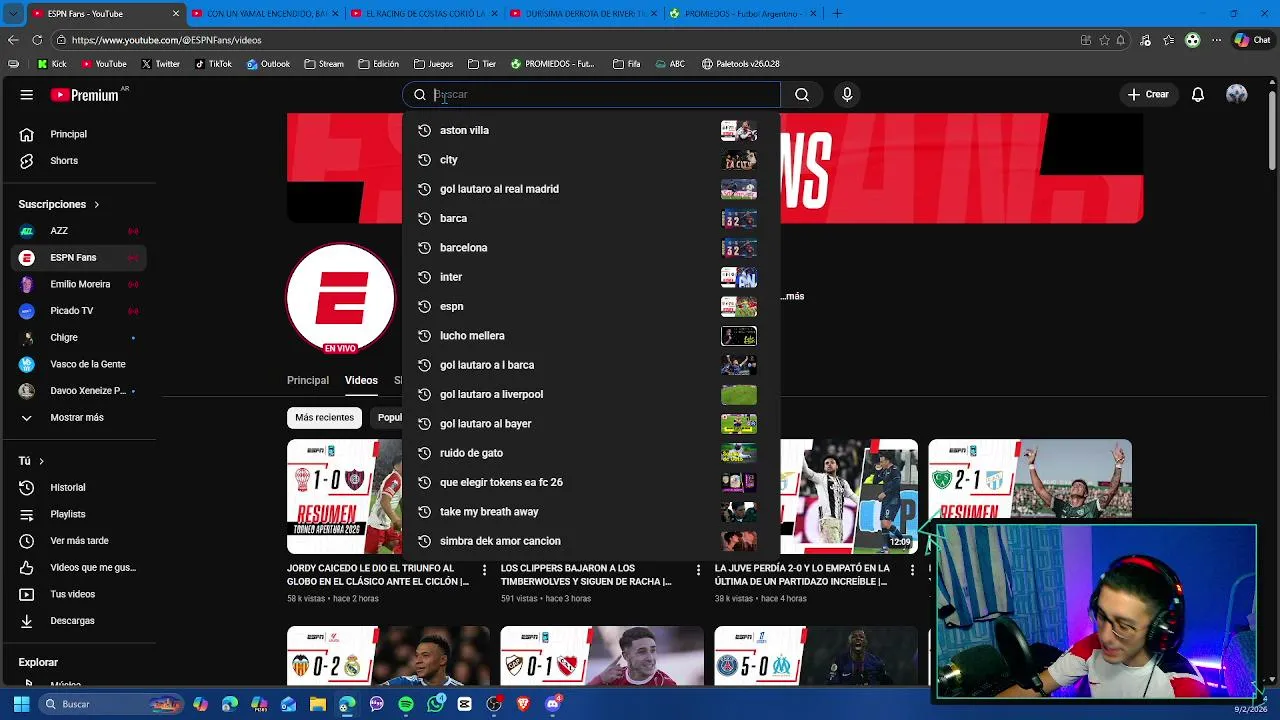Expand Suscripciones section arrow
The height and width of the screenshot is (720, 1280).
[97, 205]
